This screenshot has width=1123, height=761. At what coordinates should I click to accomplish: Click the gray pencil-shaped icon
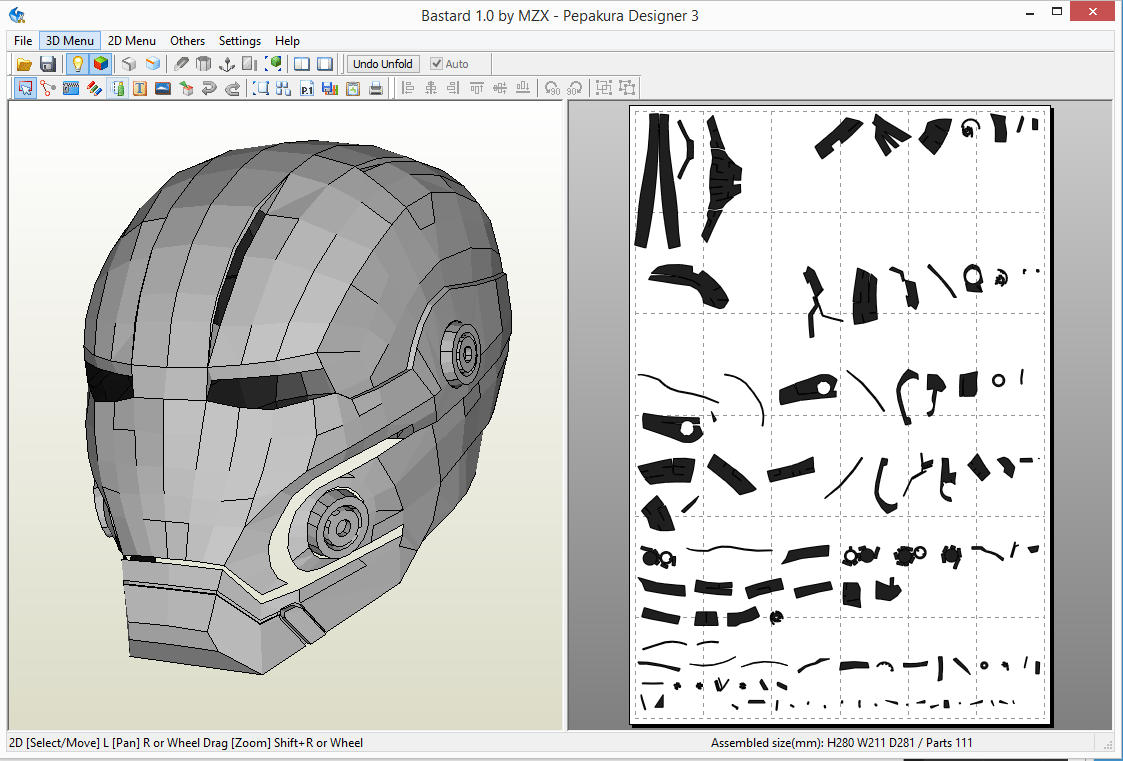click(x=181, y=64)
